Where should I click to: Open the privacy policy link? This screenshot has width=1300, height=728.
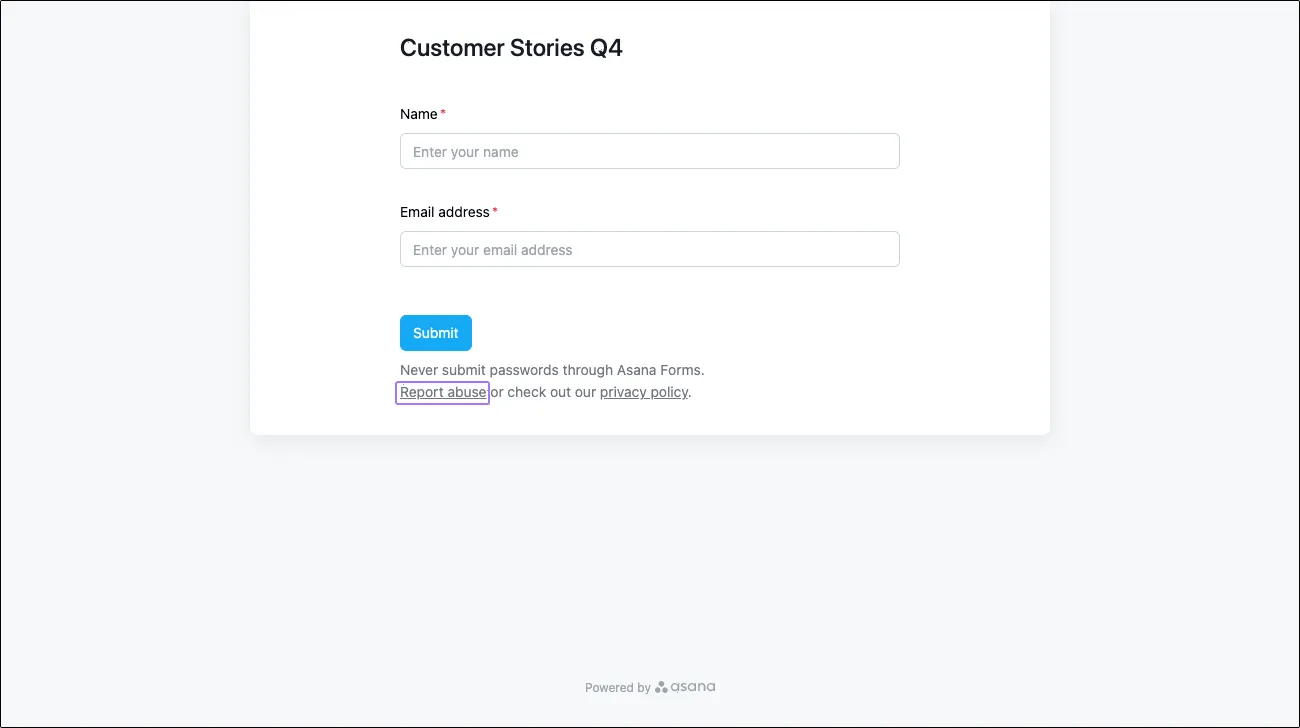644,393
